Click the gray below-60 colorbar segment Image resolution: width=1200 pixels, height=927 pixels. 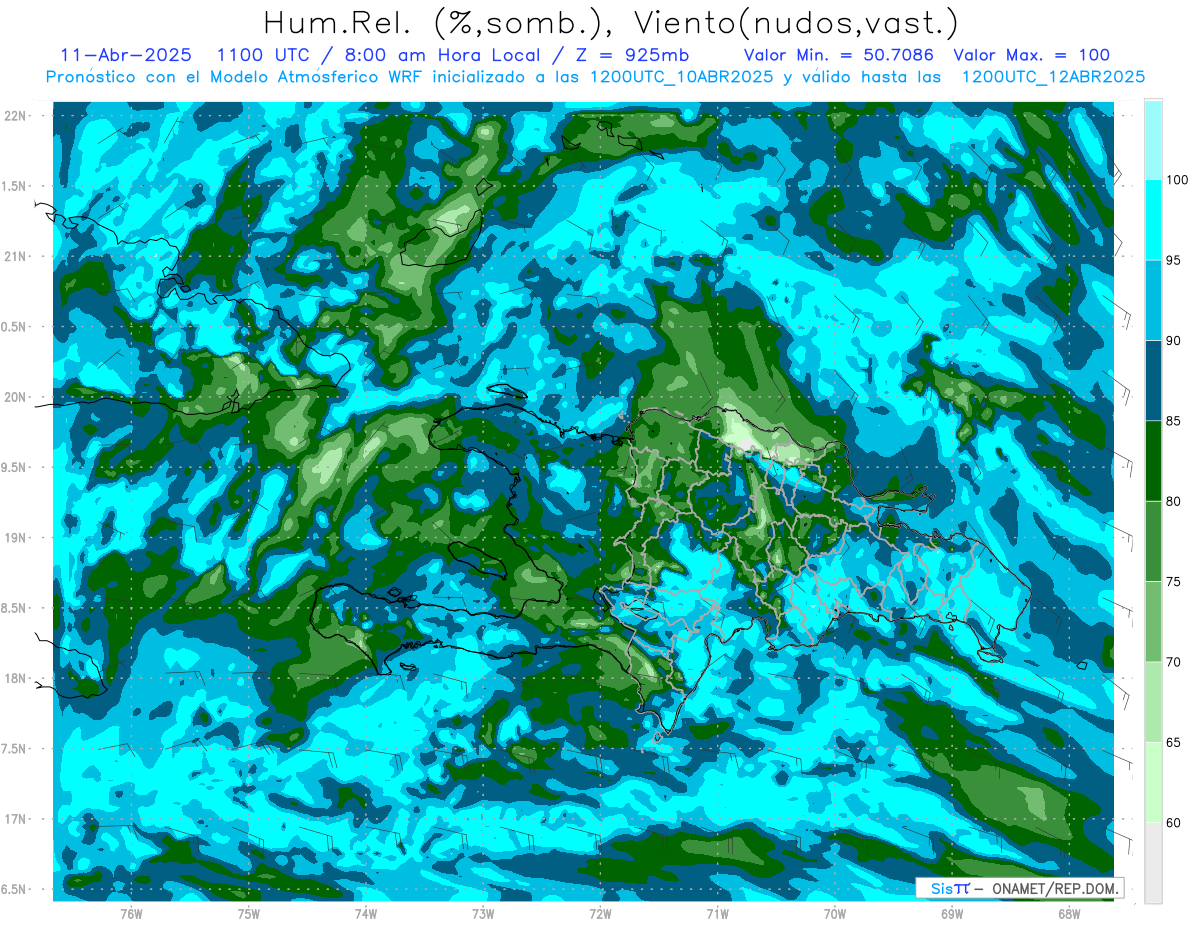point(1153,862)
